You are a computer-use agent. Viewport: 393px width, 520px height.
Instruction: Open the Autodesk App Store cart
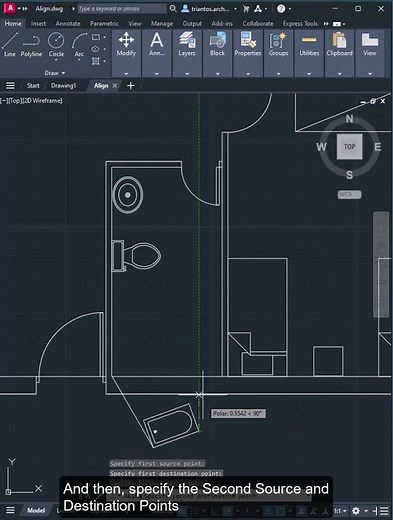pos(246,9)
